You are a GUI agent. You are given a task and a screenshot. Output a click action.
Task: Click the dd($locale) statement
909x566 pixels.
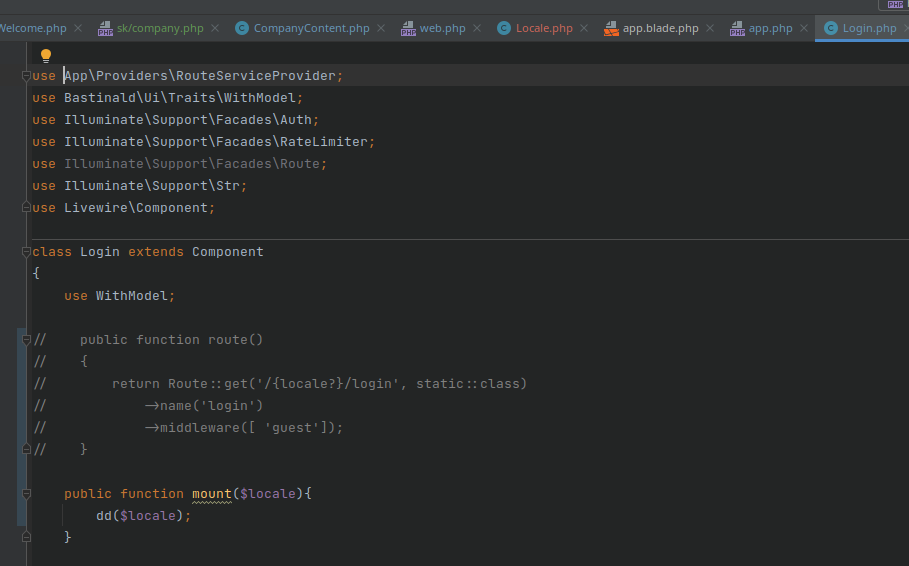tap(143, 516)
